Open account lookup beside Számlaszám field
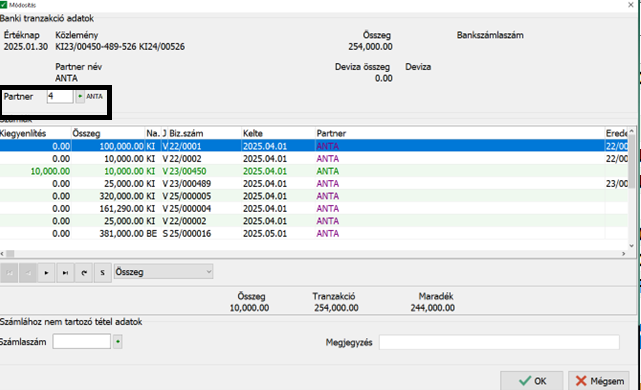 118,341
